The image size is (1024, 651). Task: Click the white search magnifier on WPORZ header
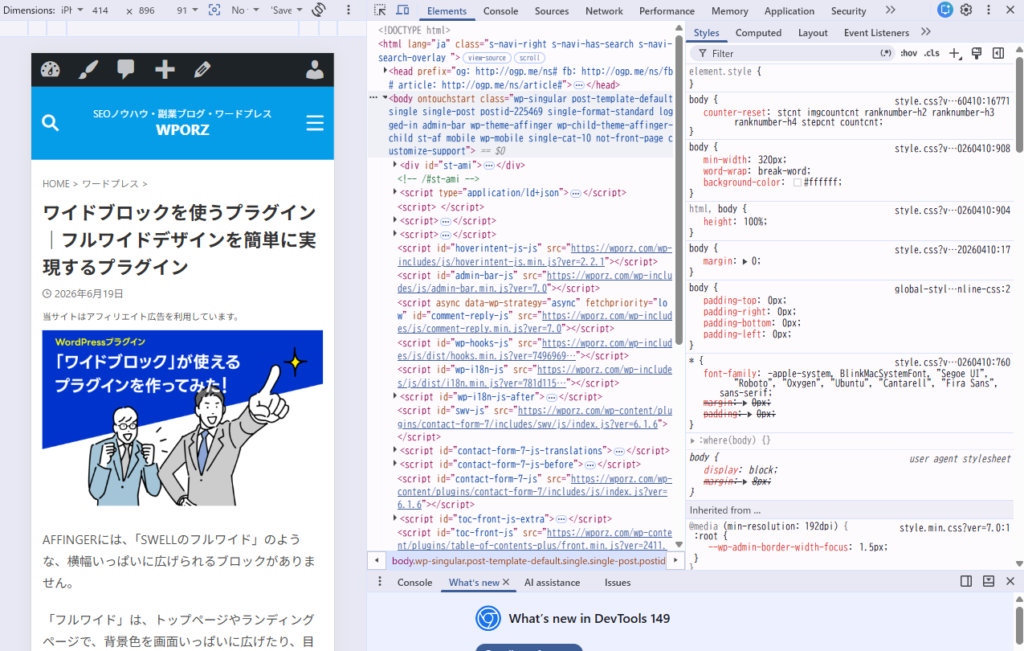tap(50, 123)
